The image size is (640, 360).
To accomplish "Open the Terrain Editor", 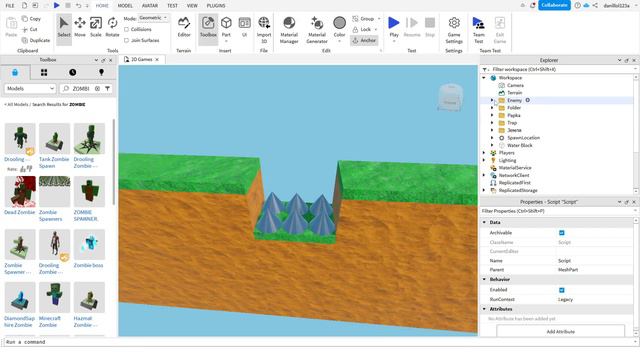I will [184, 27].
